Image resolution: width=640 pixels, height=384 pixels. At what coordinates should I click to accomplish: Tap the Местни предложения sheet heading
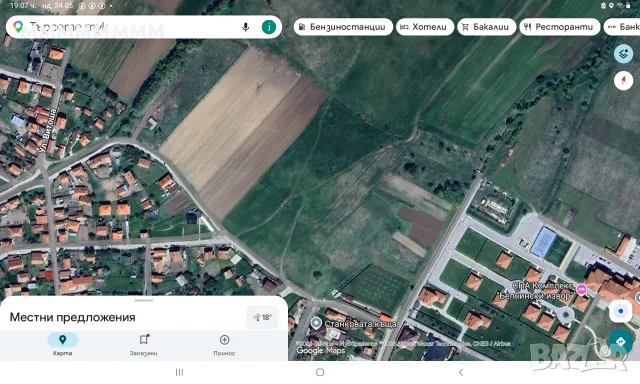(x=72, y=317)
